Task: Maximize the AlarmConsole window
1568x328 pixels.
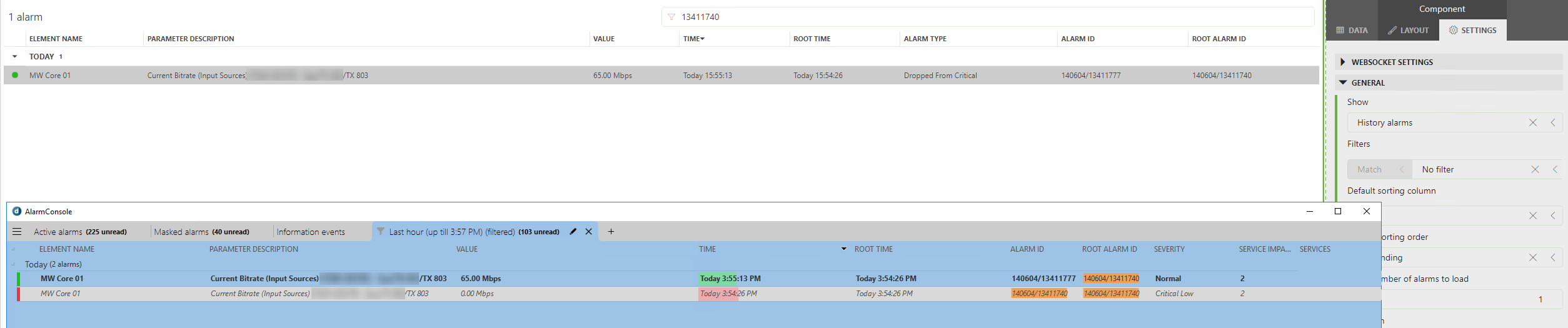Action: coord(1338,211)
